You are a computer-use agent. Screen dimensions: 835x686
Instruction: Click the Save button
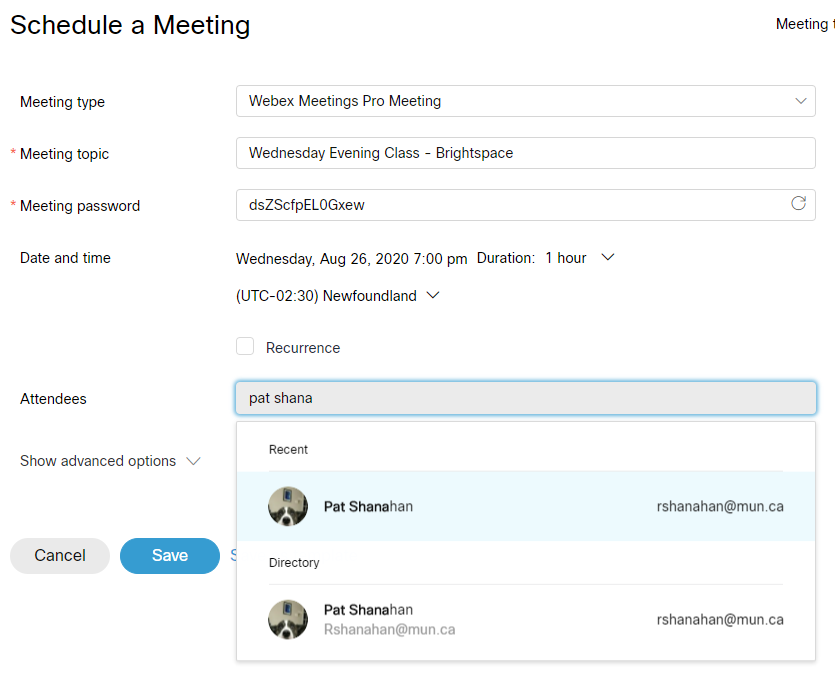tap(170, 556)
